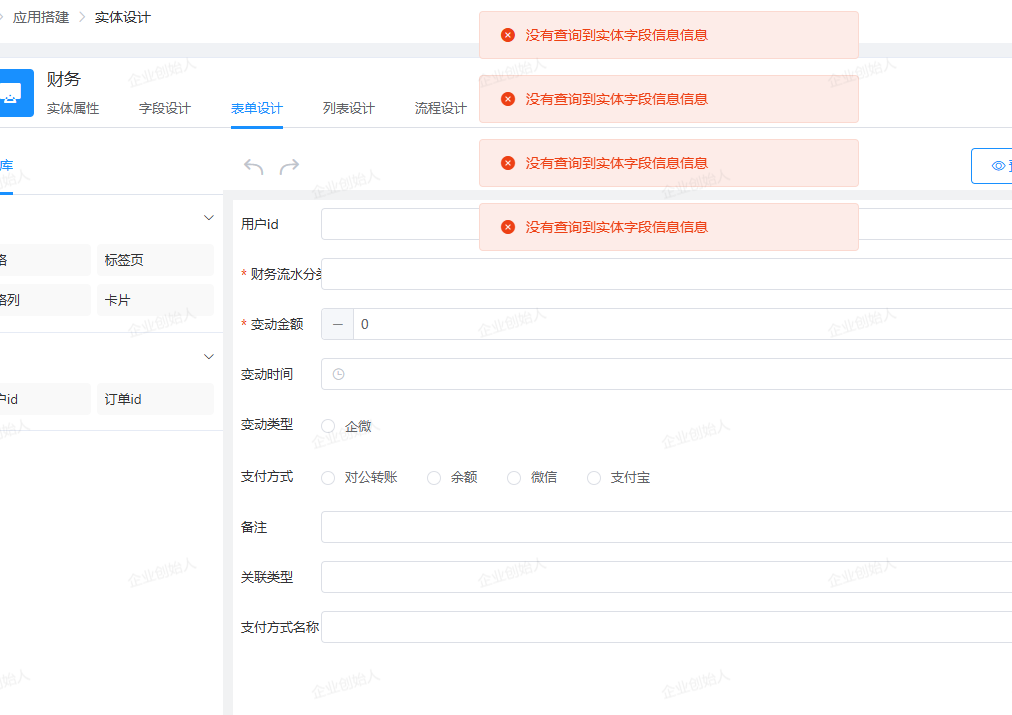This screenshot has width=1012, height=715.
Task: Click error icon on first notification
Action: [x=507, y=35]
